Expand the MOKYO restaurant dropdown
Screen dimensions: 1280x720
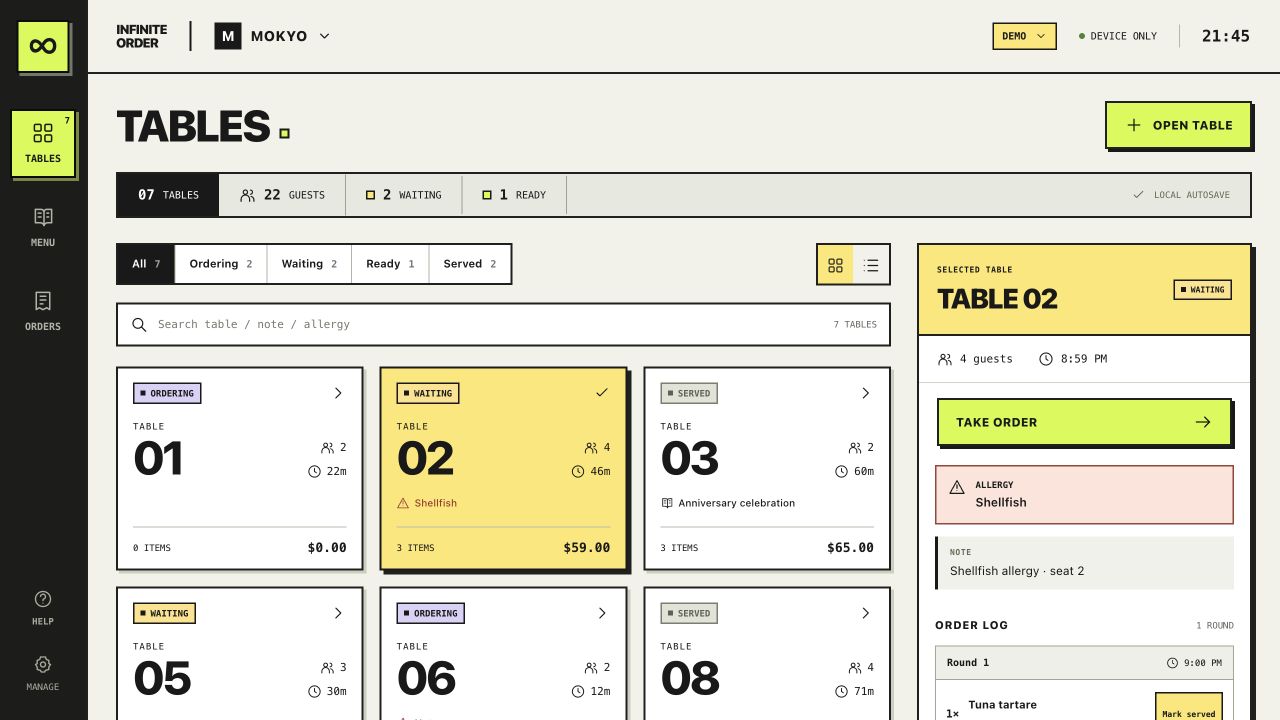click(324, 36)
